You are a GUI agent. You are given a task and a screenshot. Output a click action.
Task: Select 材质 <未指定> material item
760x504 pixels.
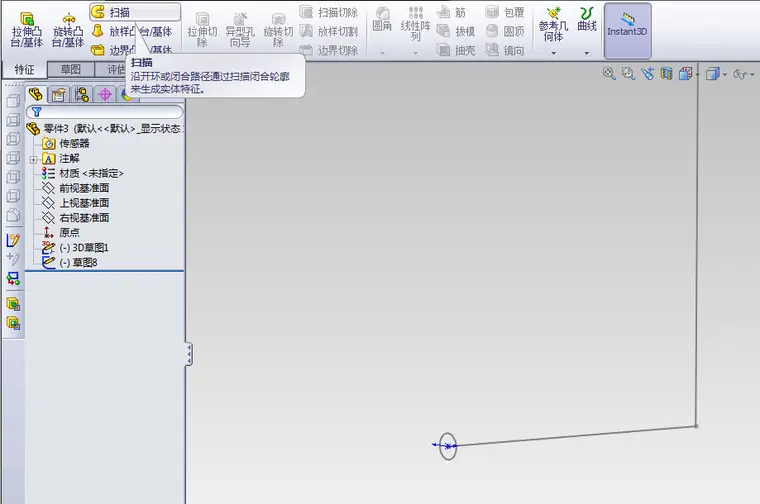pos(82,173)
